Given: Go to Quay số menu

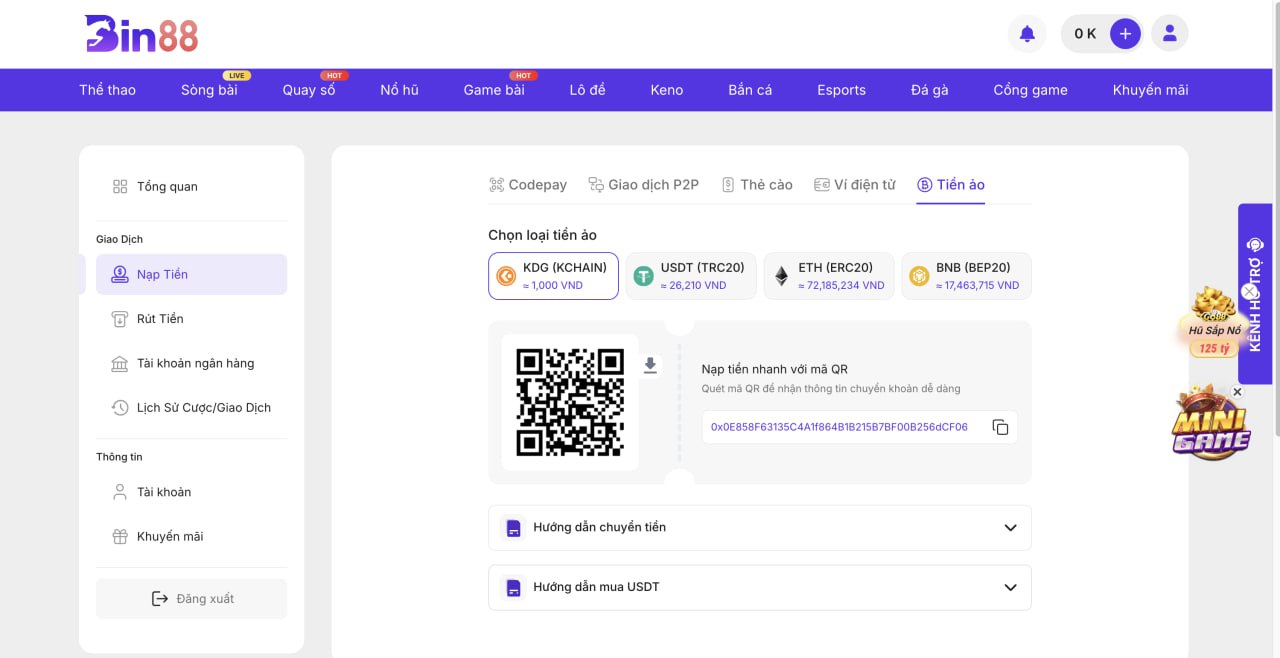Looking at the screenshot, I should click(309, 90).
